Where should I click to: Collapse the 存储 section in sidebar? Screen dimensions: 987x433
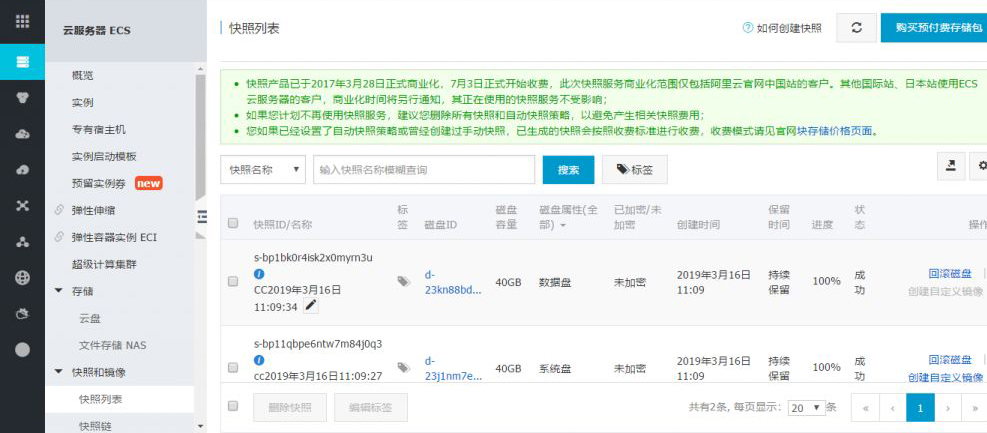click(59, 291)
